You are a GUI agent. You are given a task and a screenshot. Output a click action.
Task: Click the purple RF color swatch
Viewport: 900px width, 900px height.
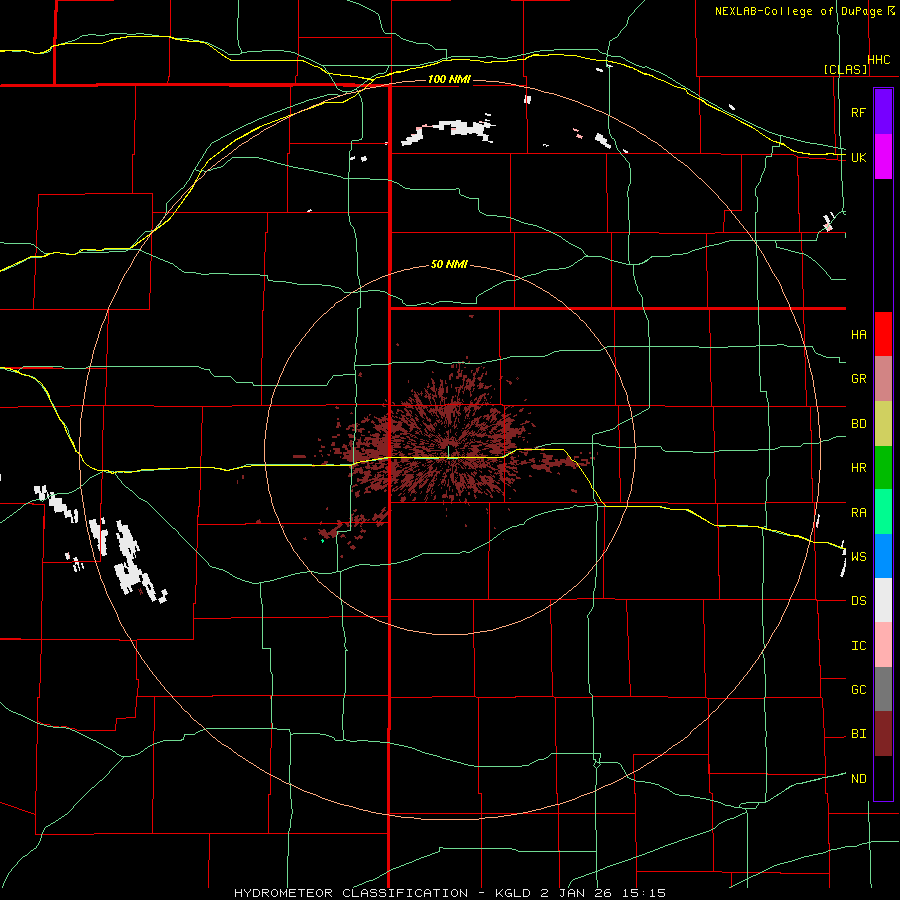[883, 112]
